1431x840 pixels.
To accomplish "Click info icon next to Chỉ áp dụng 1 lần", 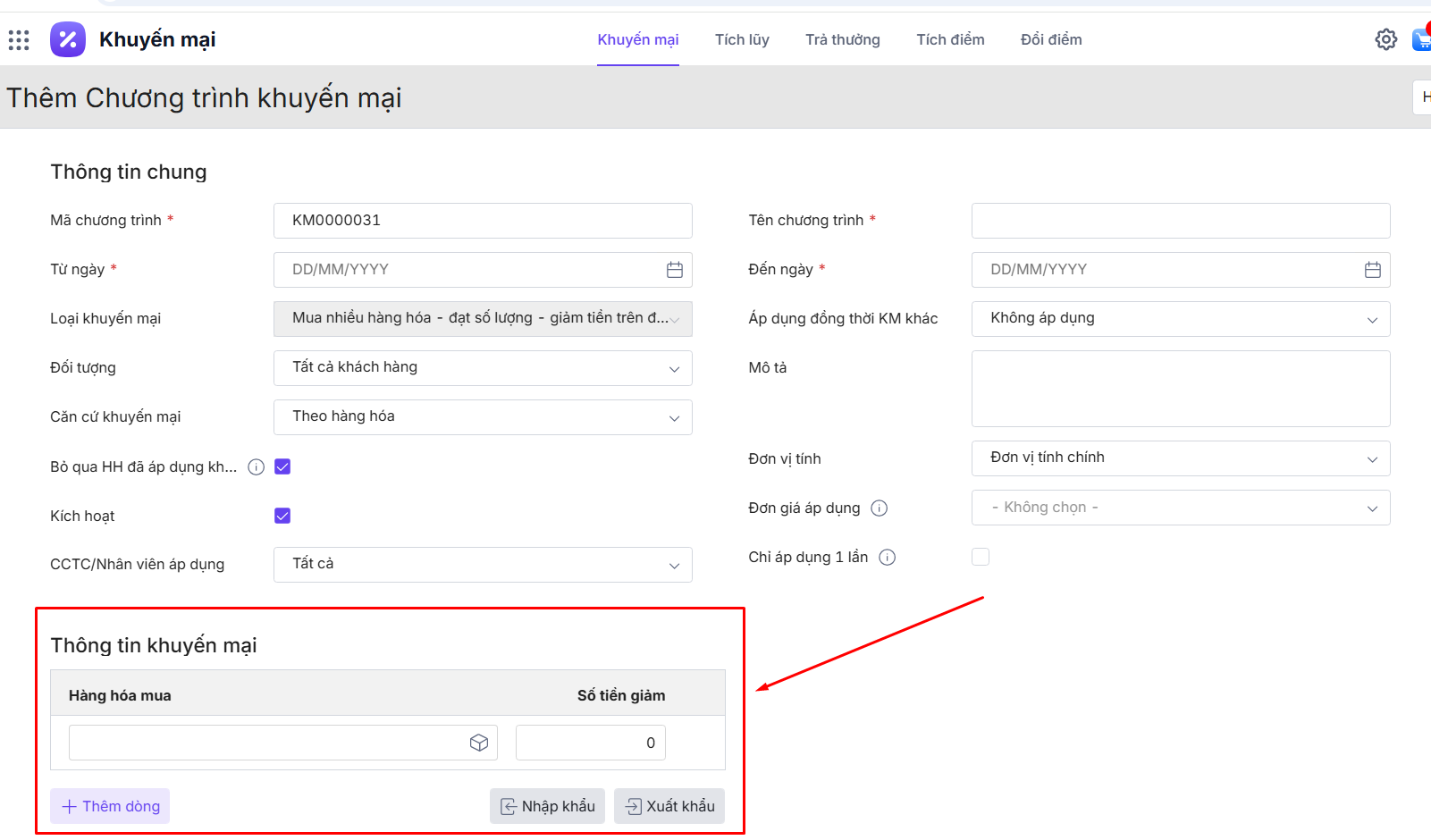I will pyautogui.click(x=888, y=558).
